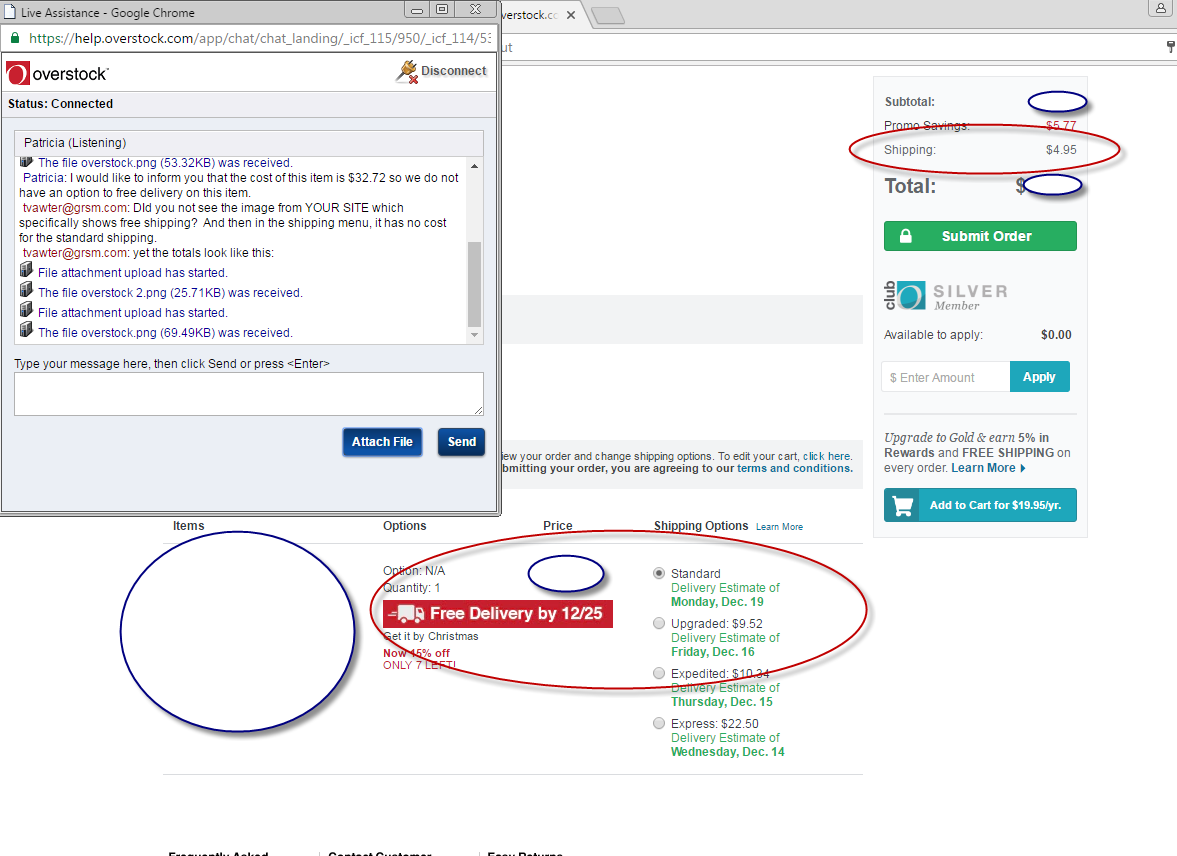Image resolution: width=1177 pixels, height=856 pixels.
Task: Select the Standard shipping option
Action: pos(658,573)
